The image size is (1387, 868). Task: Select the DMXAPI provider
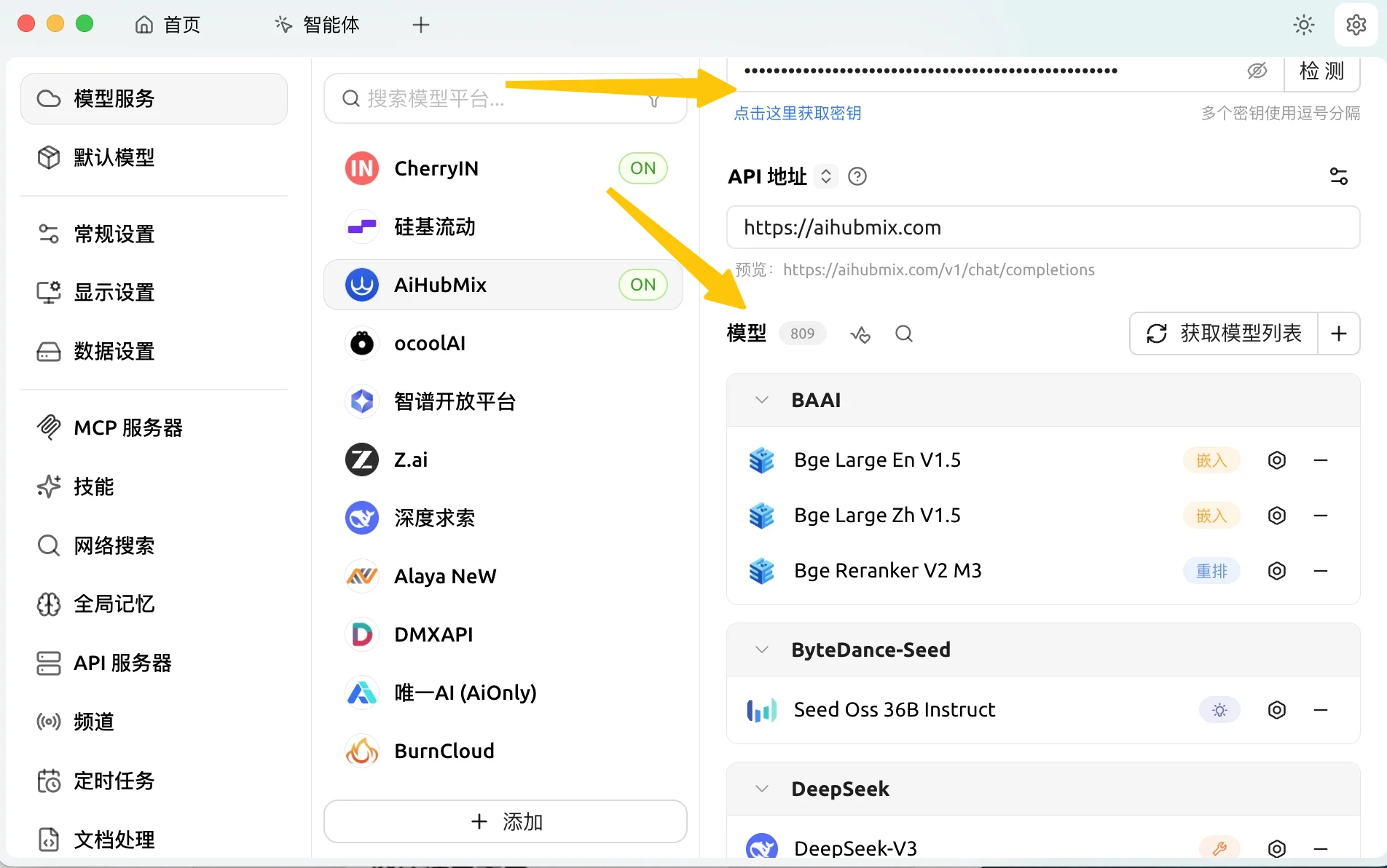point(503,634)
